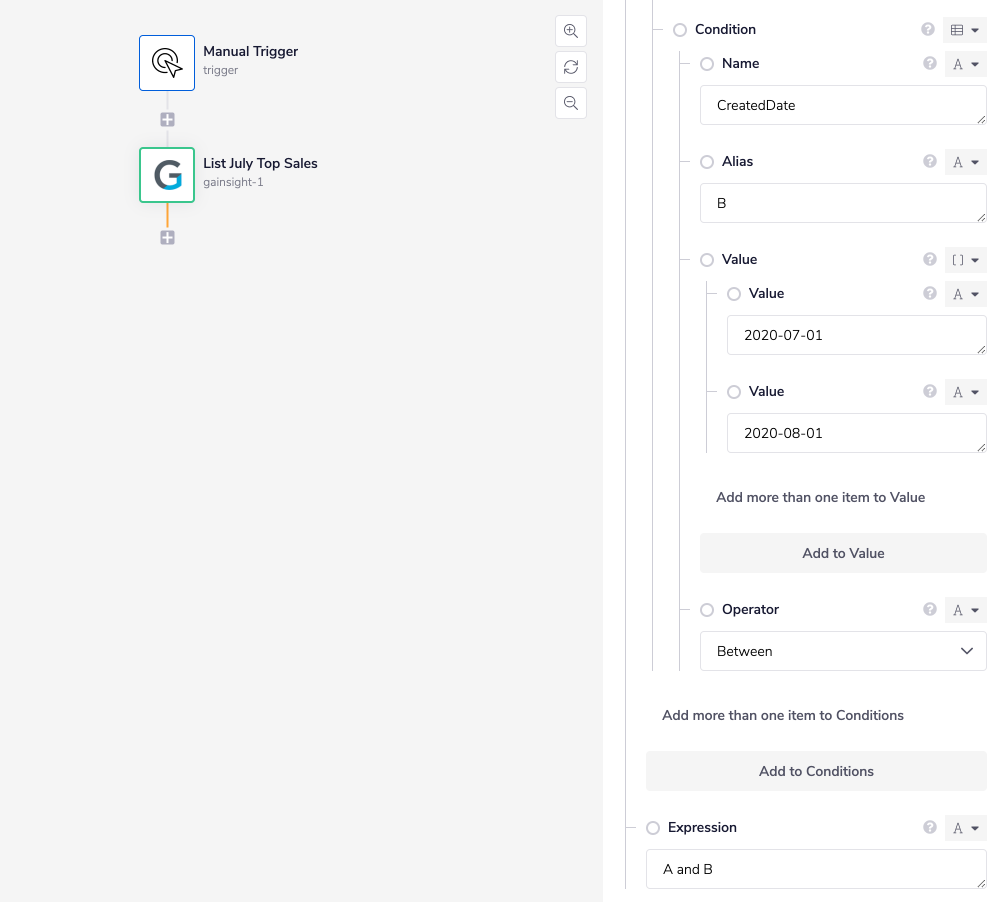Open the array type dropdown for Value
The image size is (1000, 902).
tap(965, 260)
